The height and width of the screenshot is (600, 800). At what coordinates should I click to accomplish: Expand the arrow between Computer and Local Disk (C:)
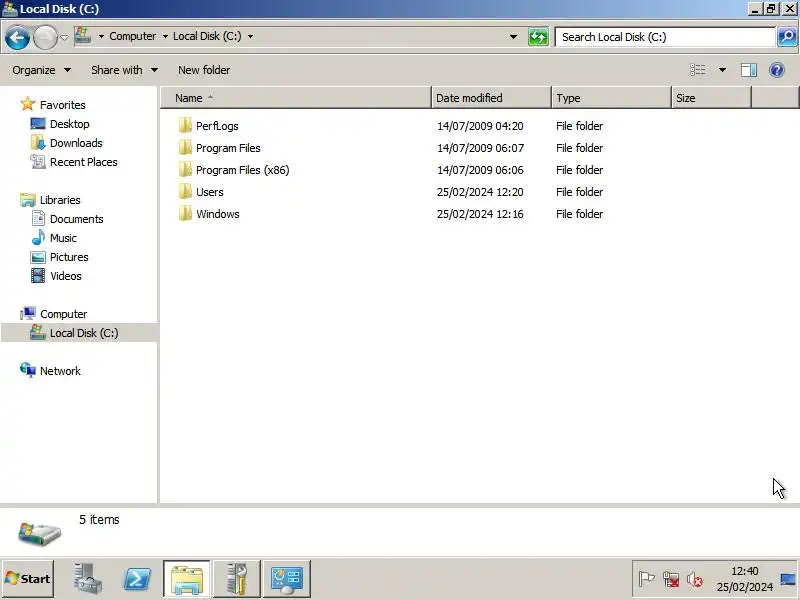(x=165, y=36)
